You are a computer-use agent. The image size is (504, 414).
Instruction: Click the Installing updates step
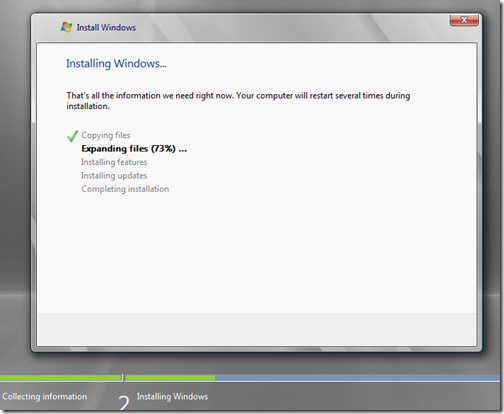point(114,176)
